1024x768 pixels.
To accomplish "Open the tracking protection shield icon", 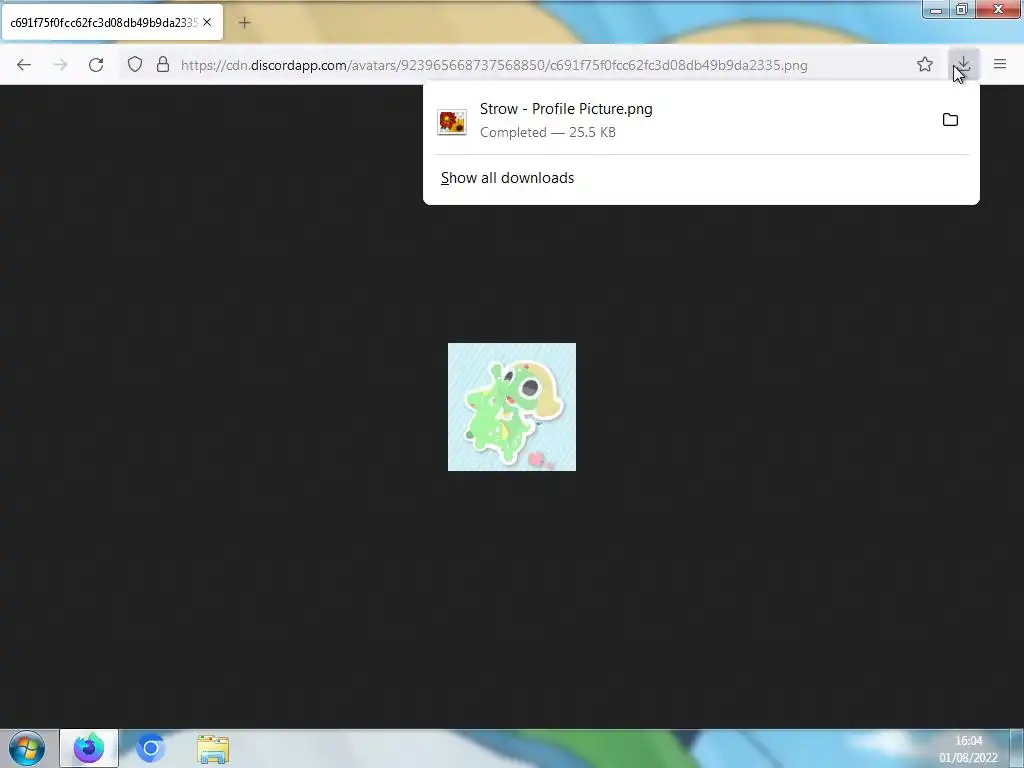I will tap(135, 65).
